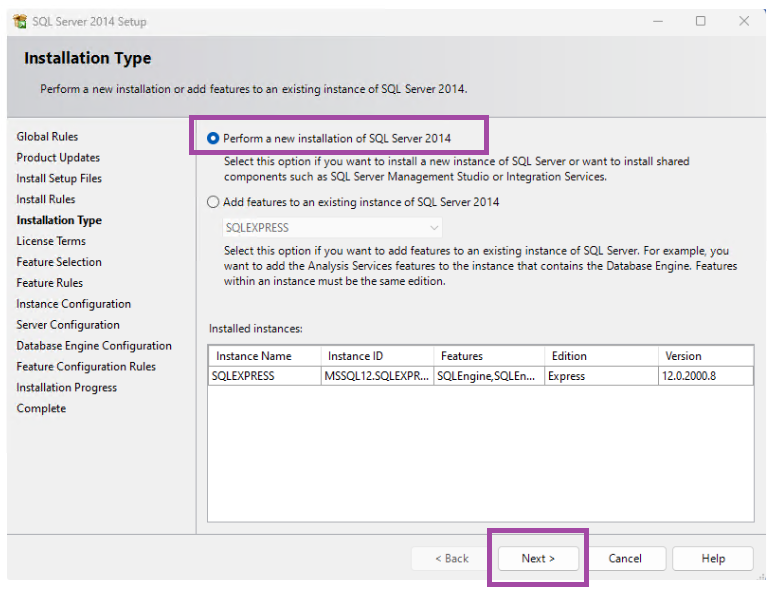Click the 12.0.2000.8 version cell
Screen dimensions: 776x591
click(706, 376)
